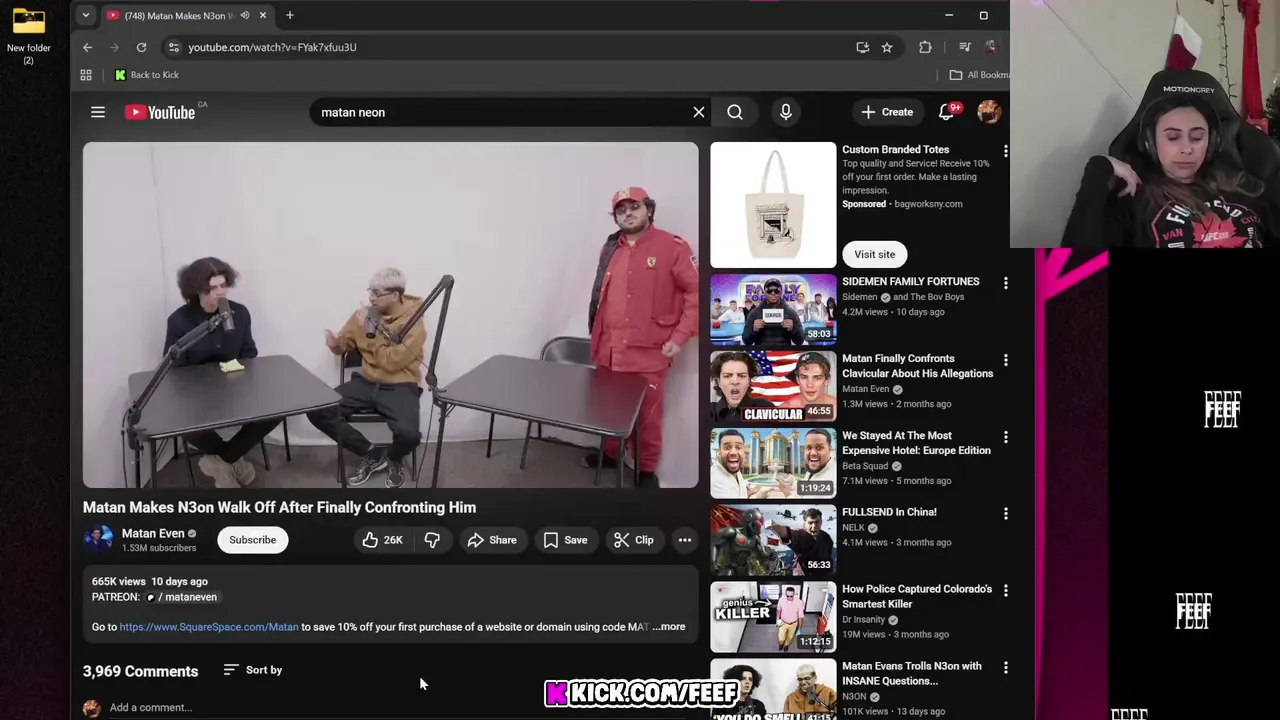Focus the YouTube search field
Image resolution: width=1280 pixels, height=720 pixels.
[x=500, y=112]
